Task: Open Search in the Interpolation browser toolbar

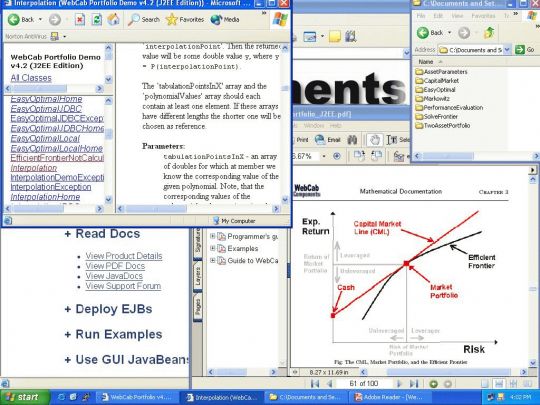Action: [144, 20]
